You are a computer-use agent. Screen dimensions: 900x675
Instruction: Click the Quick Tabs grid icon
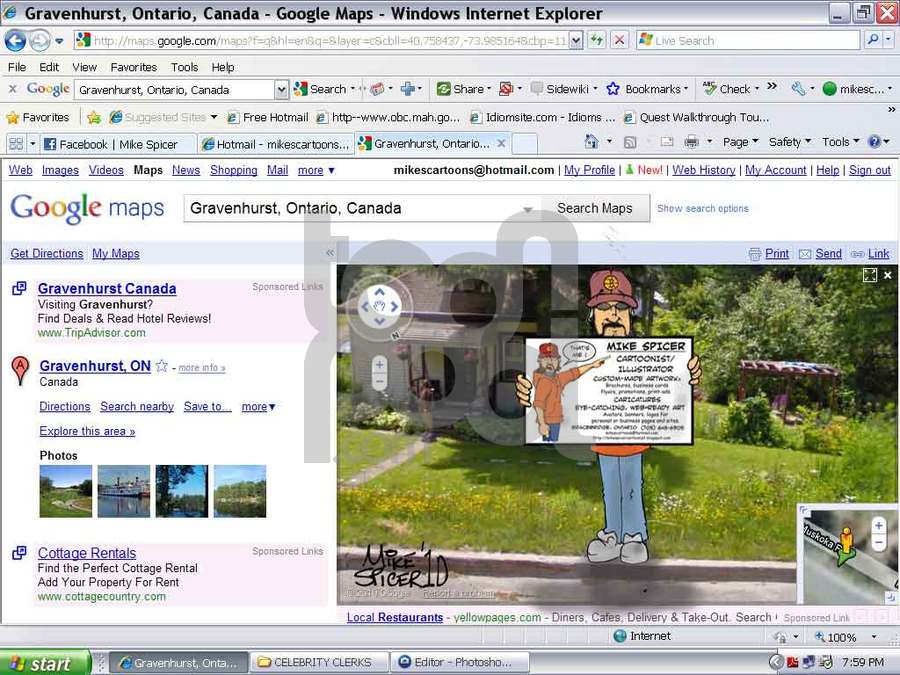pos(16,143)
